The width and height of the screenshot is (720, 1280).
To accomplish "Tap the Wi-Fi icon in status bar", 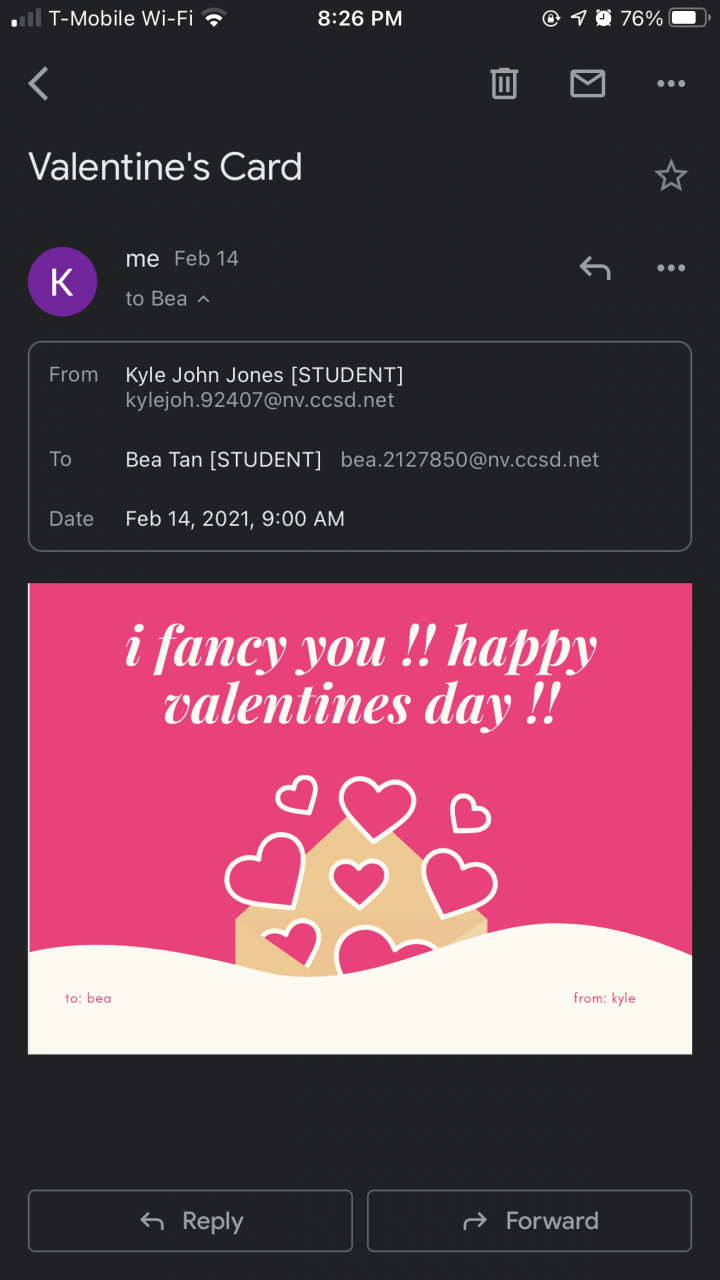I will 213,18.
